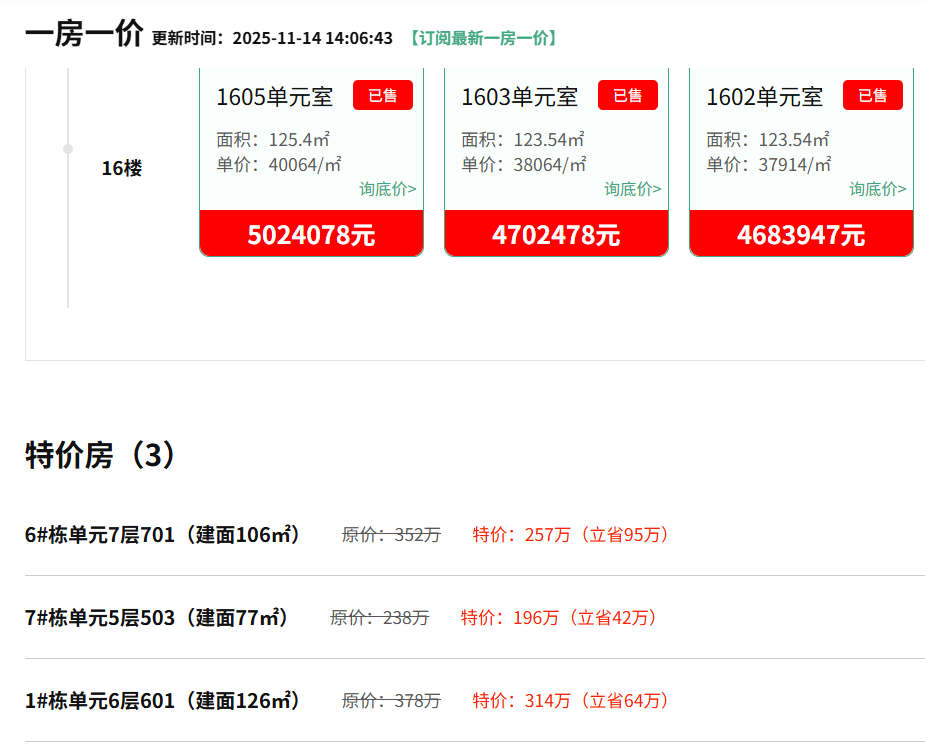Screen dimensions: 925x755
Task: Click the 已售 badge on unit 1605
Action: click(x=382, y=95)
